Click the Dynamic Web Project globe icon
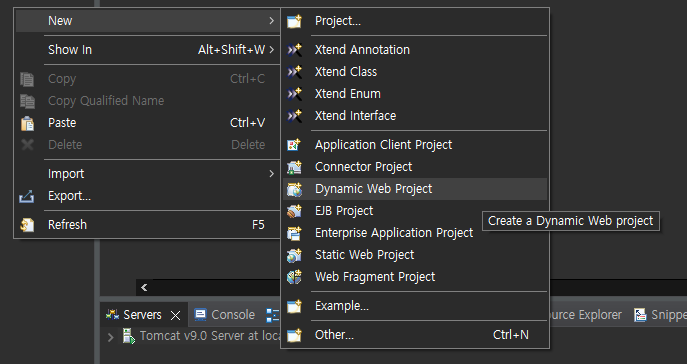Screen dimensions: 687x364 point(294,189)
